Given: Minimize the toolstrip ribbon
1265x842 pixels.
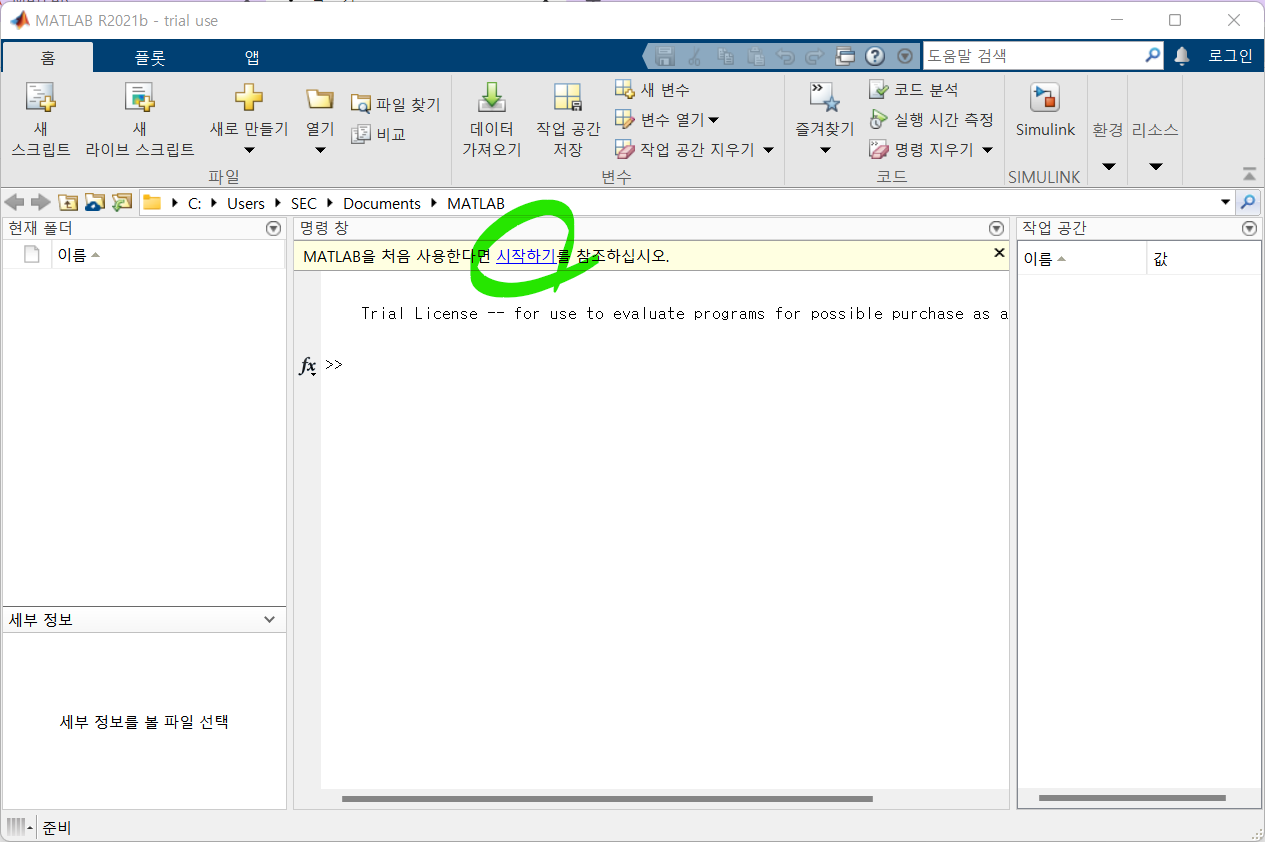Looking at the screenshot, I should click(x=1249, y=173).
